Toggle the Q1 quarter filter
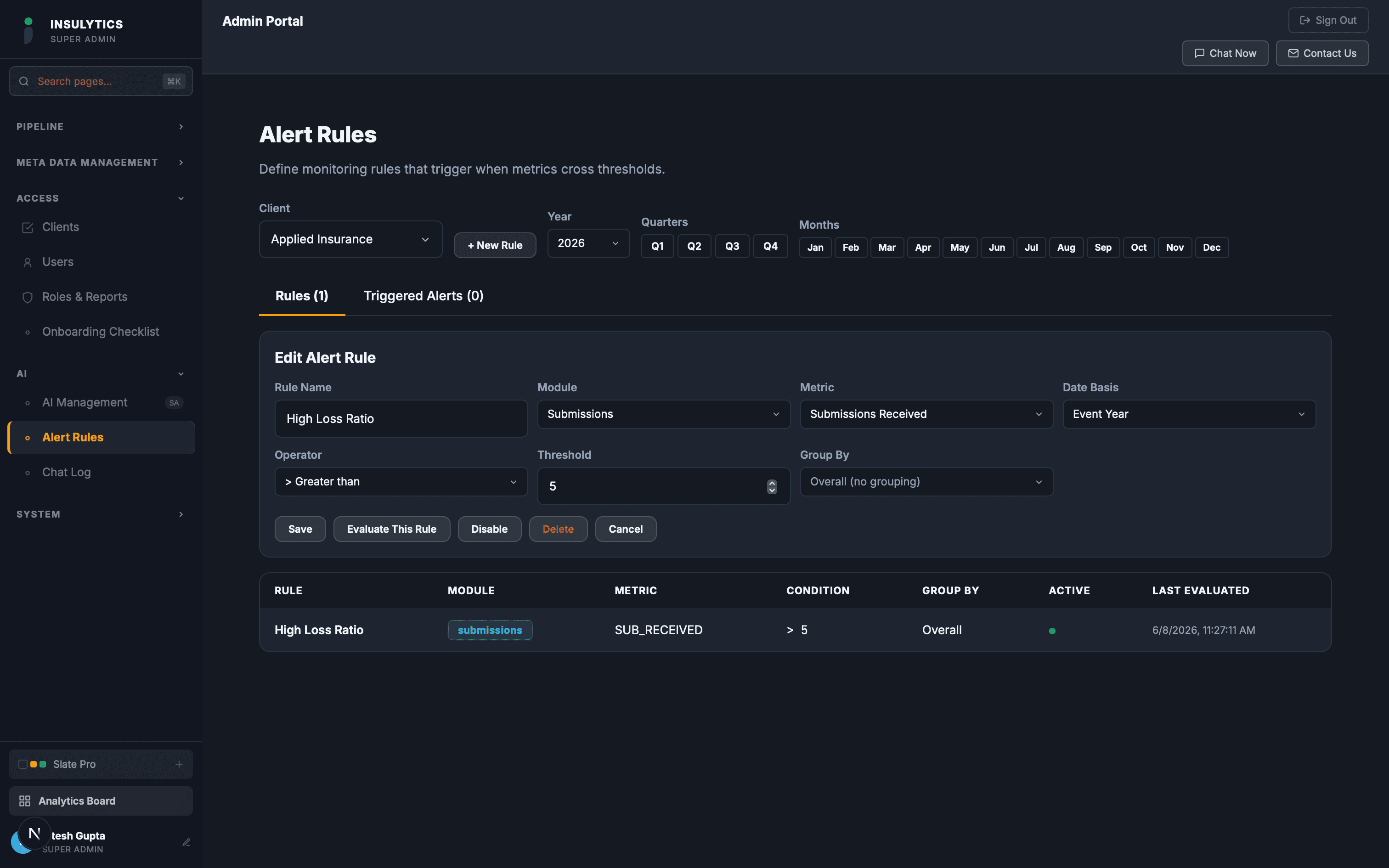 [657, 246]
